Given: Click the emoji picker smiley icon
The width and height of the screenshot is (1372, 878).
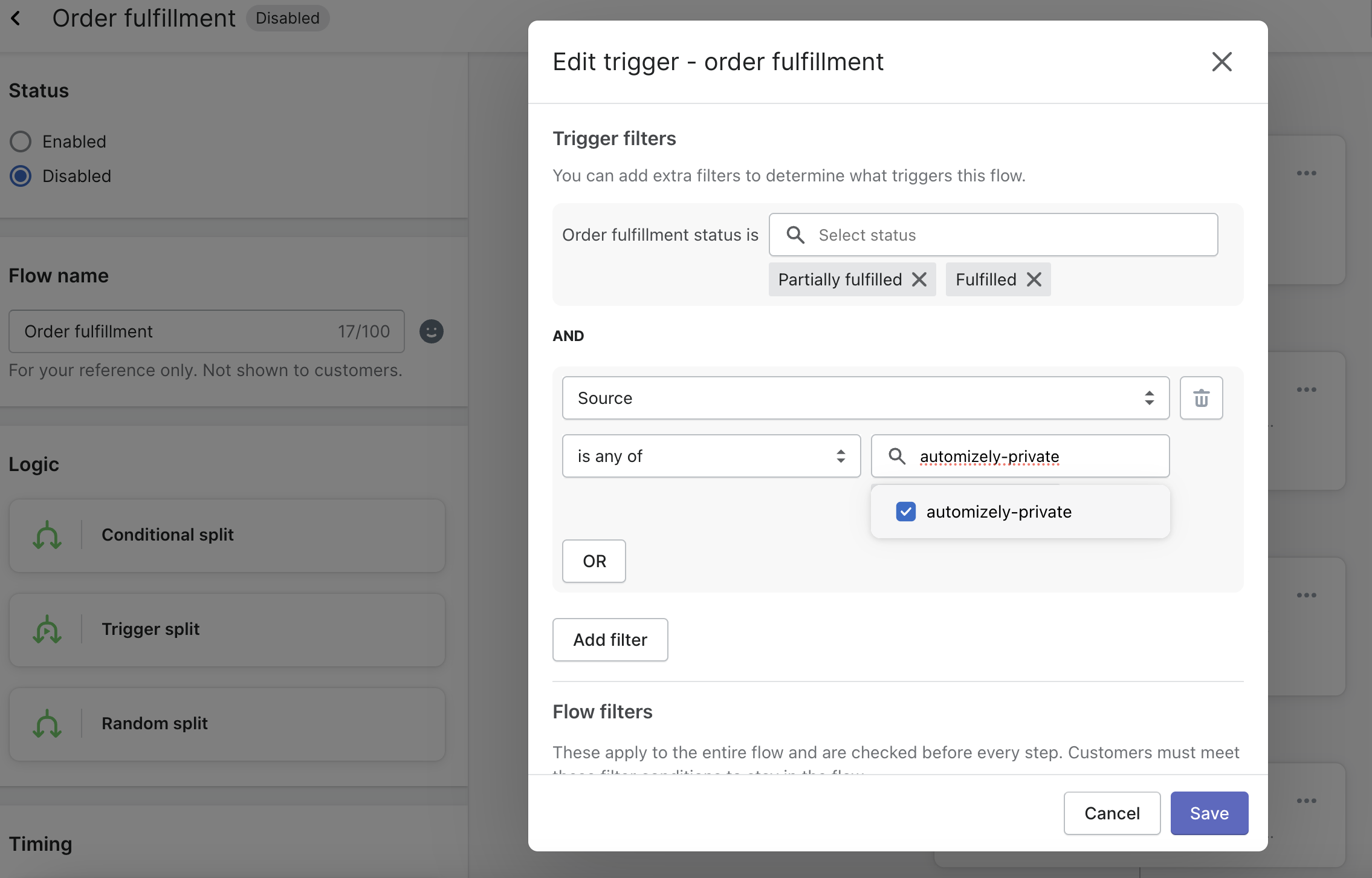Looking at the screenshot, I should click(x=432, y=331).
